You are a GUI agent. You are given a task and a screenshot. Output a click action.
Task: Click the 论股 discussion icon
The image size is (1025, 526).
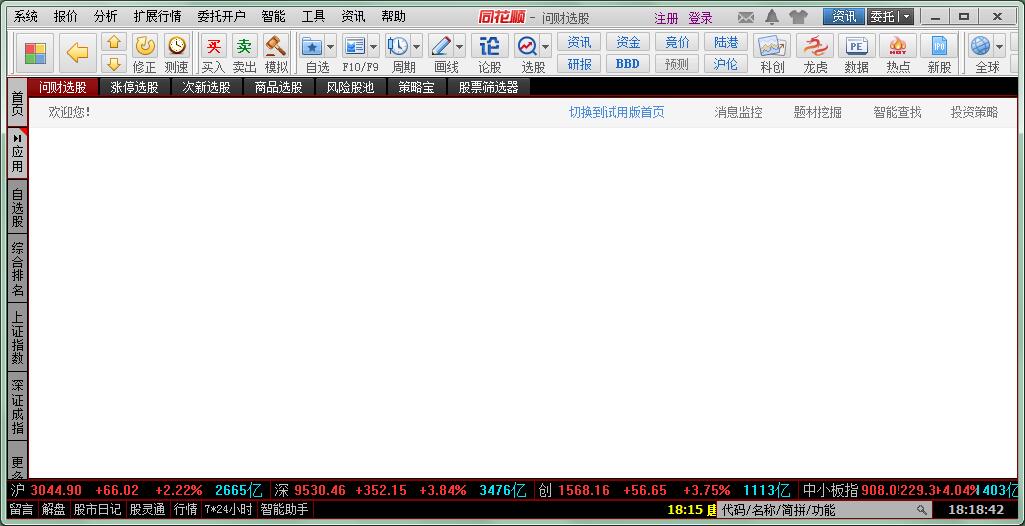(489, 52)
